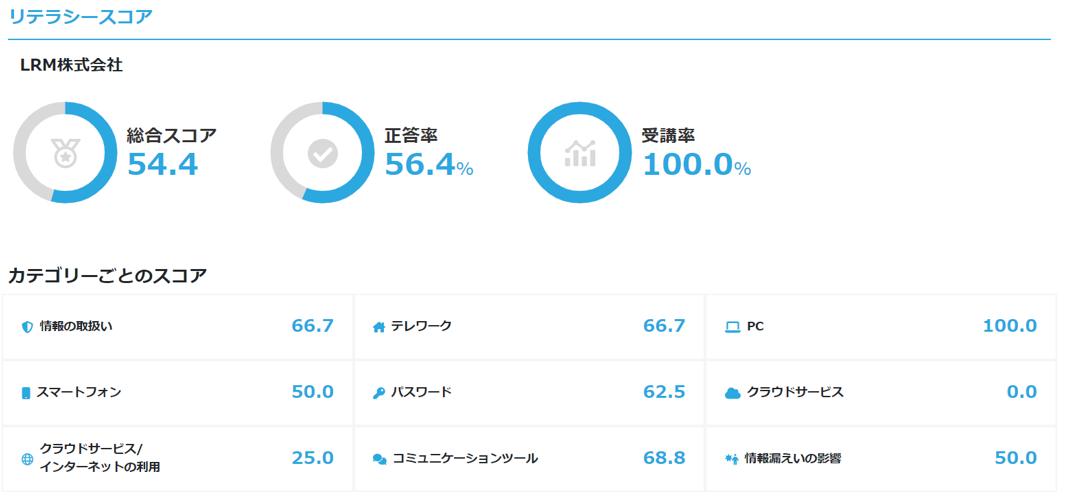1068x495 pixels.
Task: Open the 情報の取扱い category card
Action: (178, 327)
